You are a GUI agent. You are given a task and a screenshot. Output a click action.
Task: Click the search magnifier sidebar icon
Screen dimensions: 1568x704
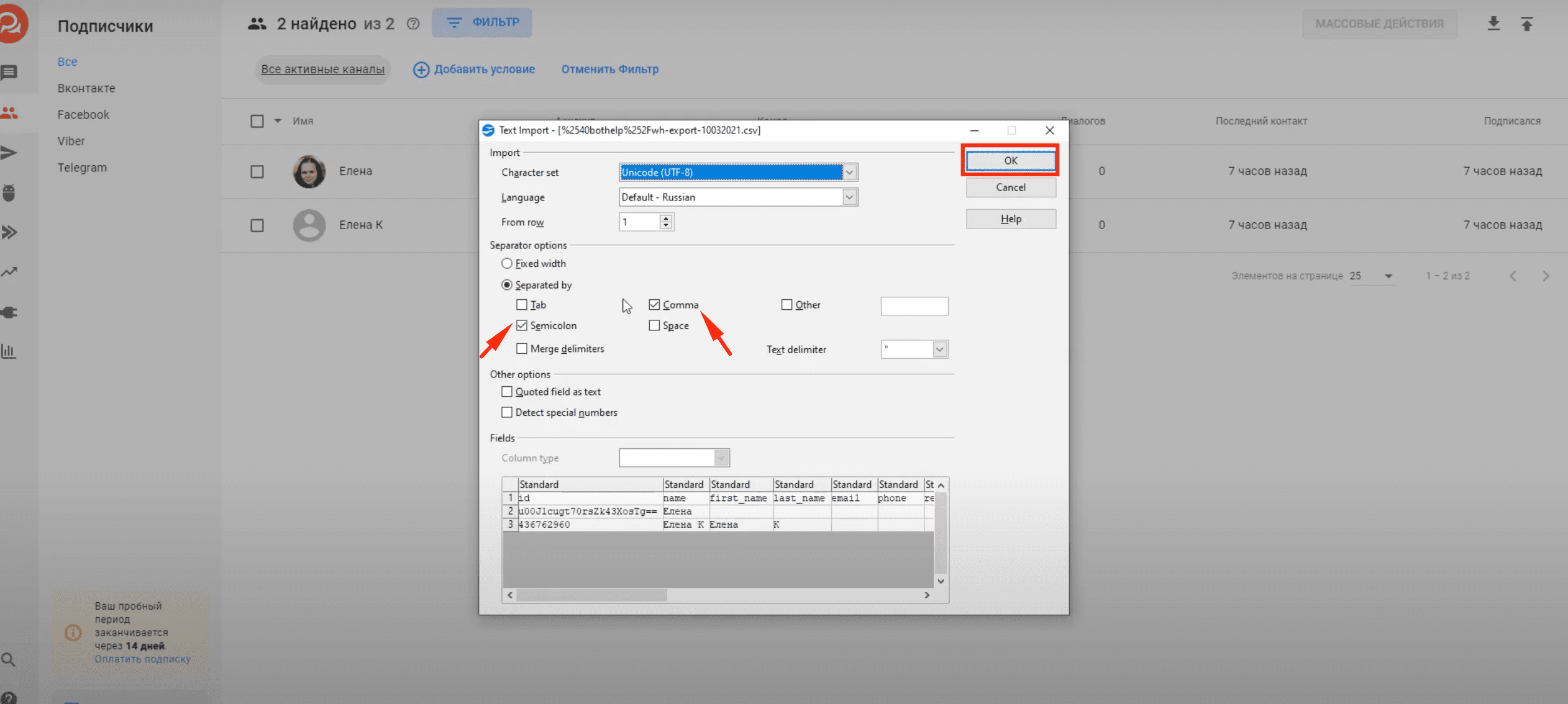click(9, 659)
